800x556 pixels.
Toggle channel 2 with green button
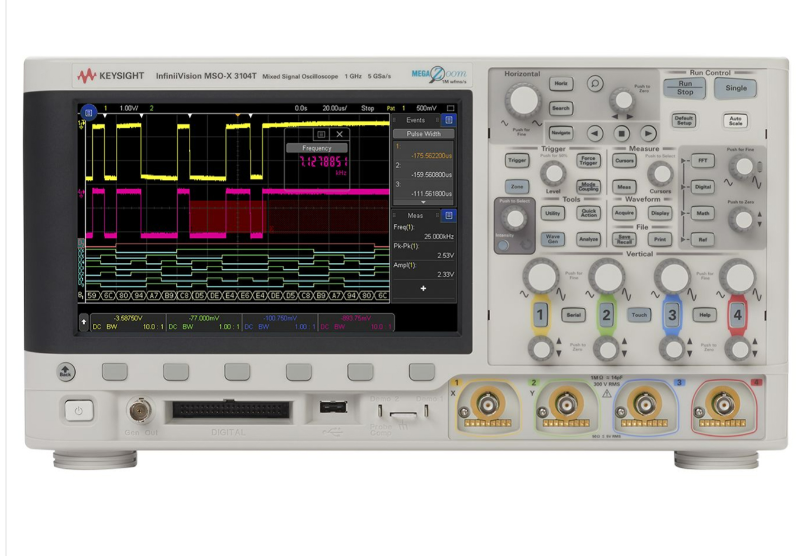tap(606, 315)
